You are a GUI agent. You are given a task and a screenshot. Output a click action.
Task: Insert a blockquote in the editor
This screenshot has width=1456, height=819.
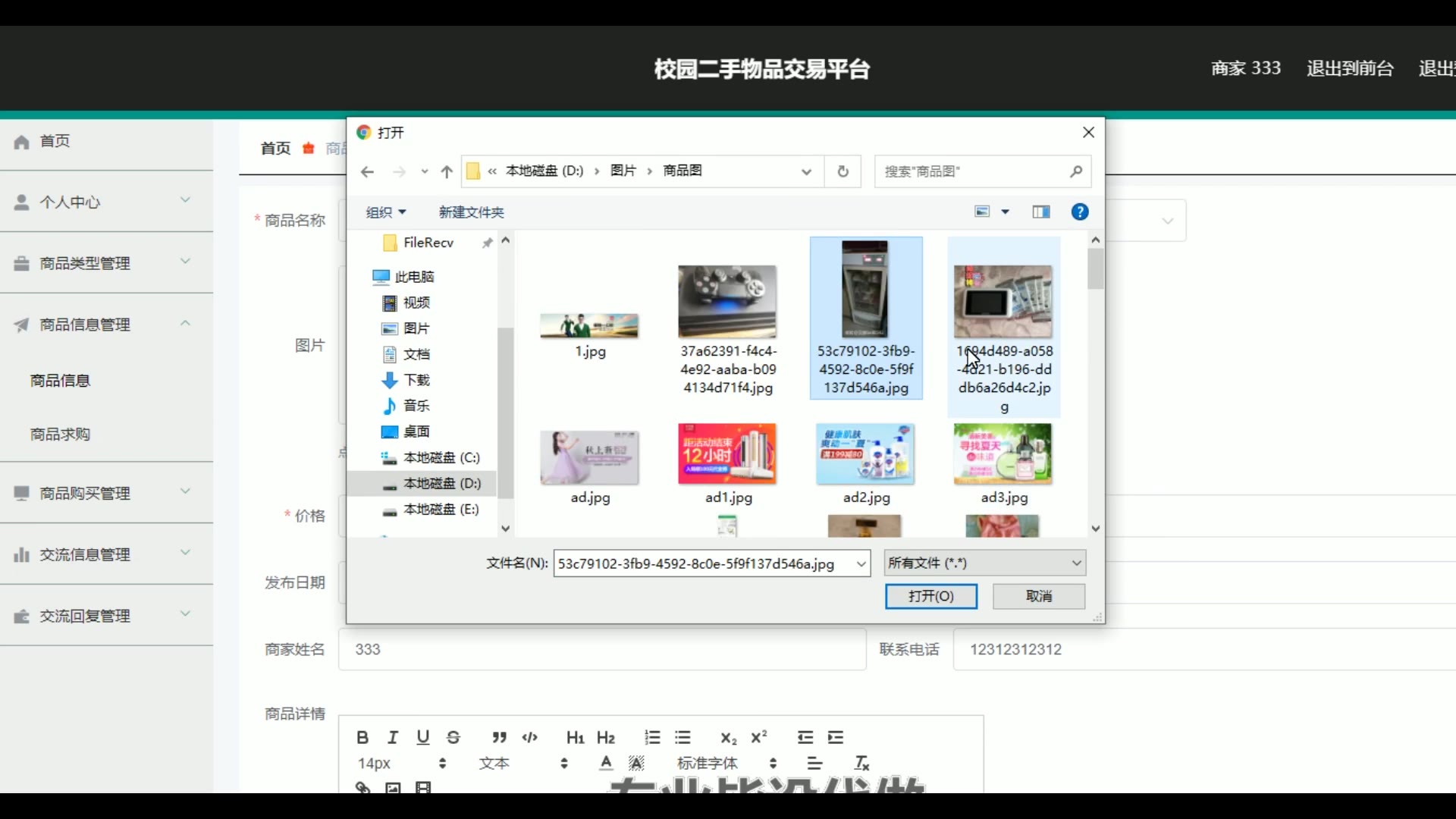(499, 737)
